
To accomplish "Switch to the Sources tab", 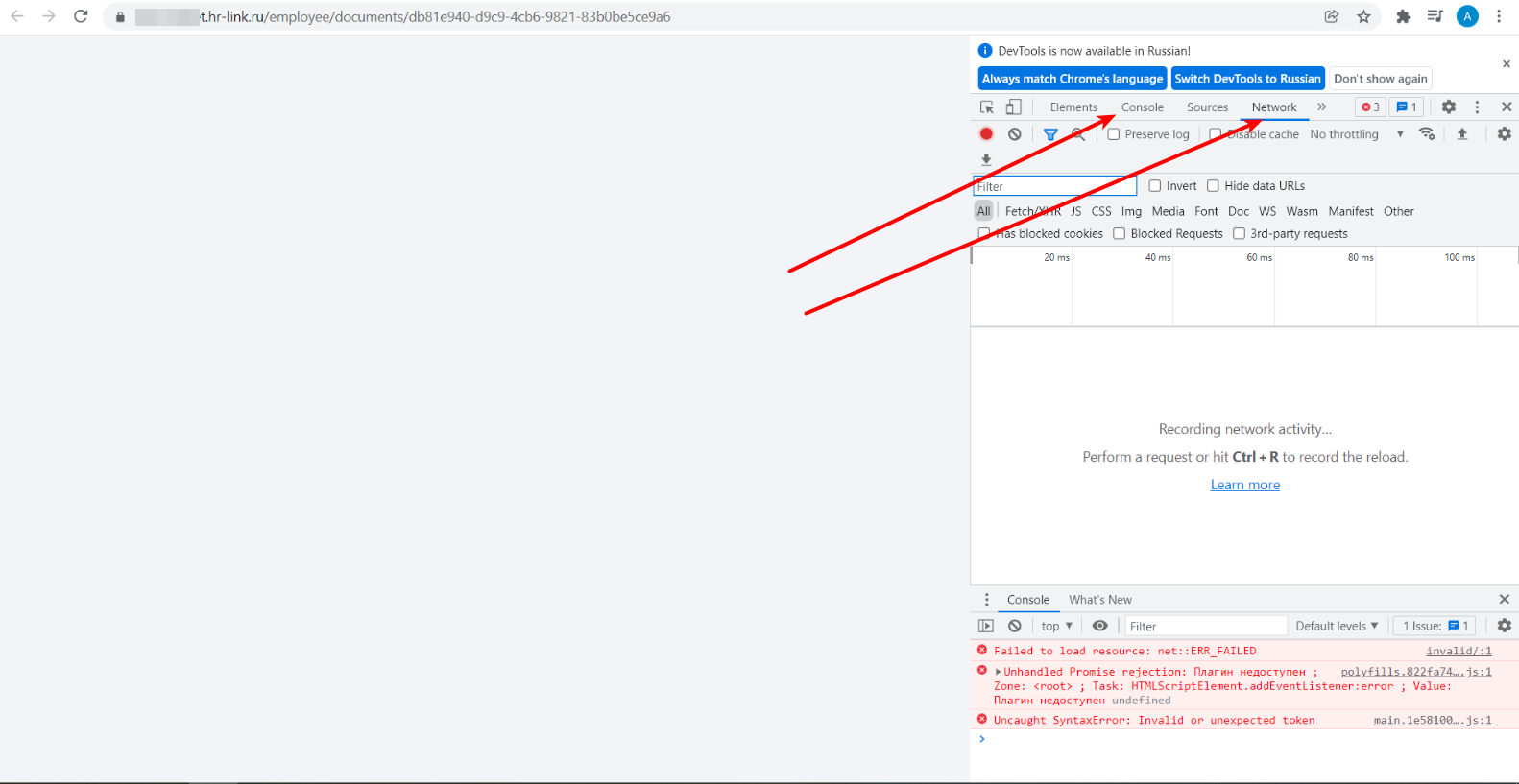I will point(1208,107).
